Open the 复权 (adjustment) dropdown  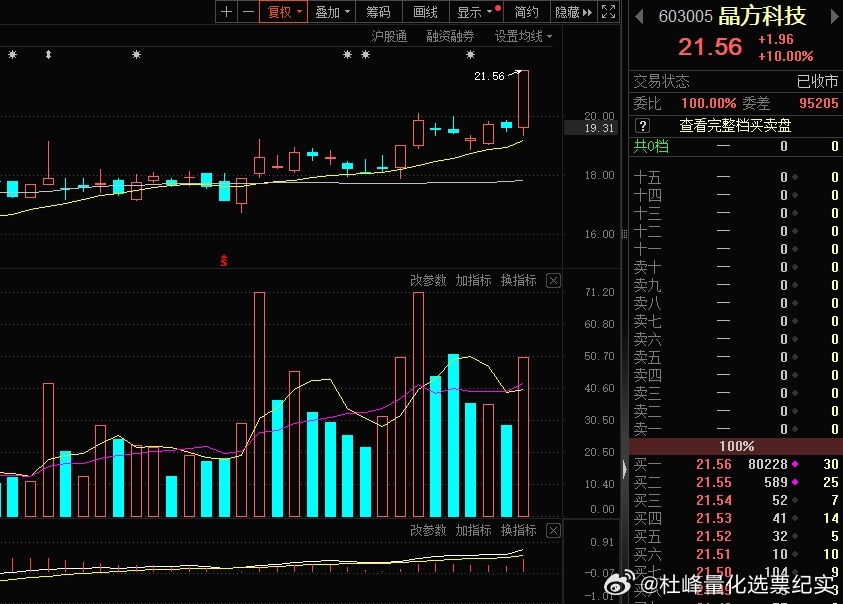click(282, 12)
